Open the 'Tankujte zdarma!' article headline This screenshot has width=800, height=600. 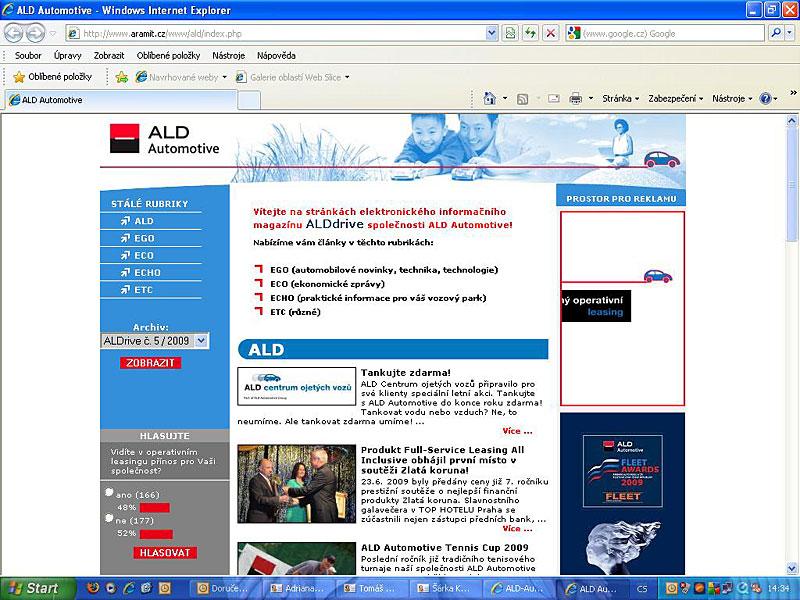[406, 373]
